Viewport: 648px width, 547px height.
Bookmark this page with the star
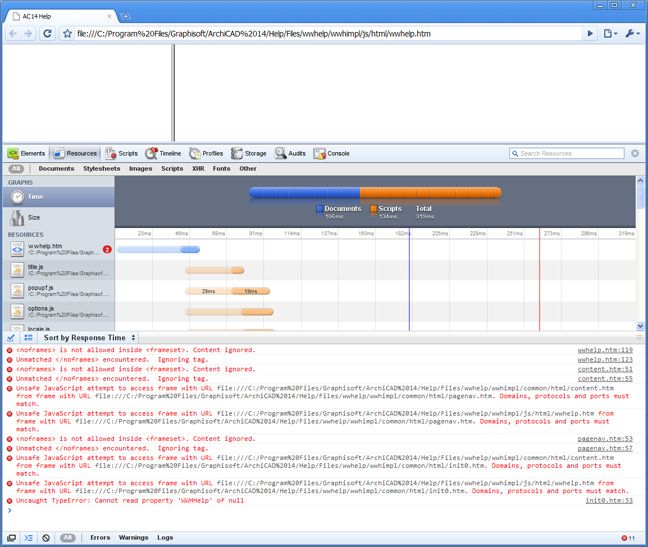coord(67,33)
